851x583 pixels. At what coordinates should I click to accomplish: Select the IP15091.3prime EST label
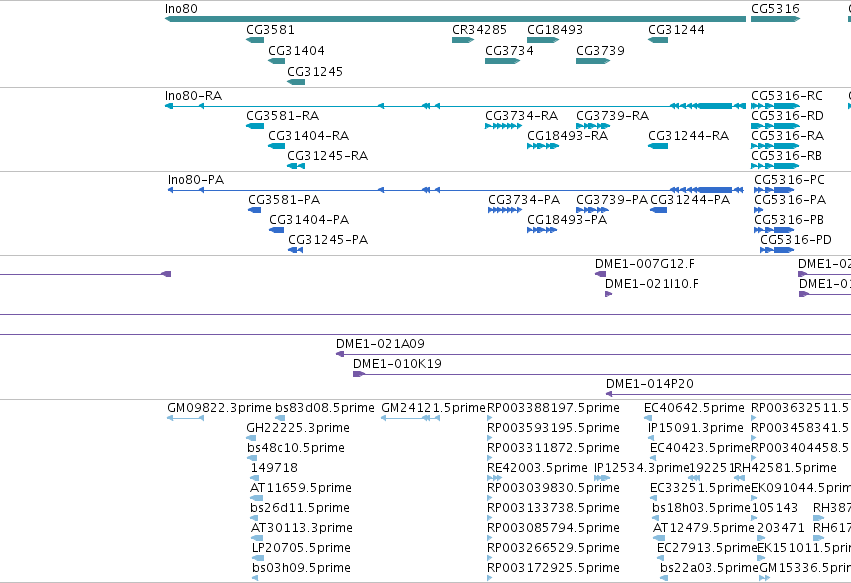click(x=696, y=428)
